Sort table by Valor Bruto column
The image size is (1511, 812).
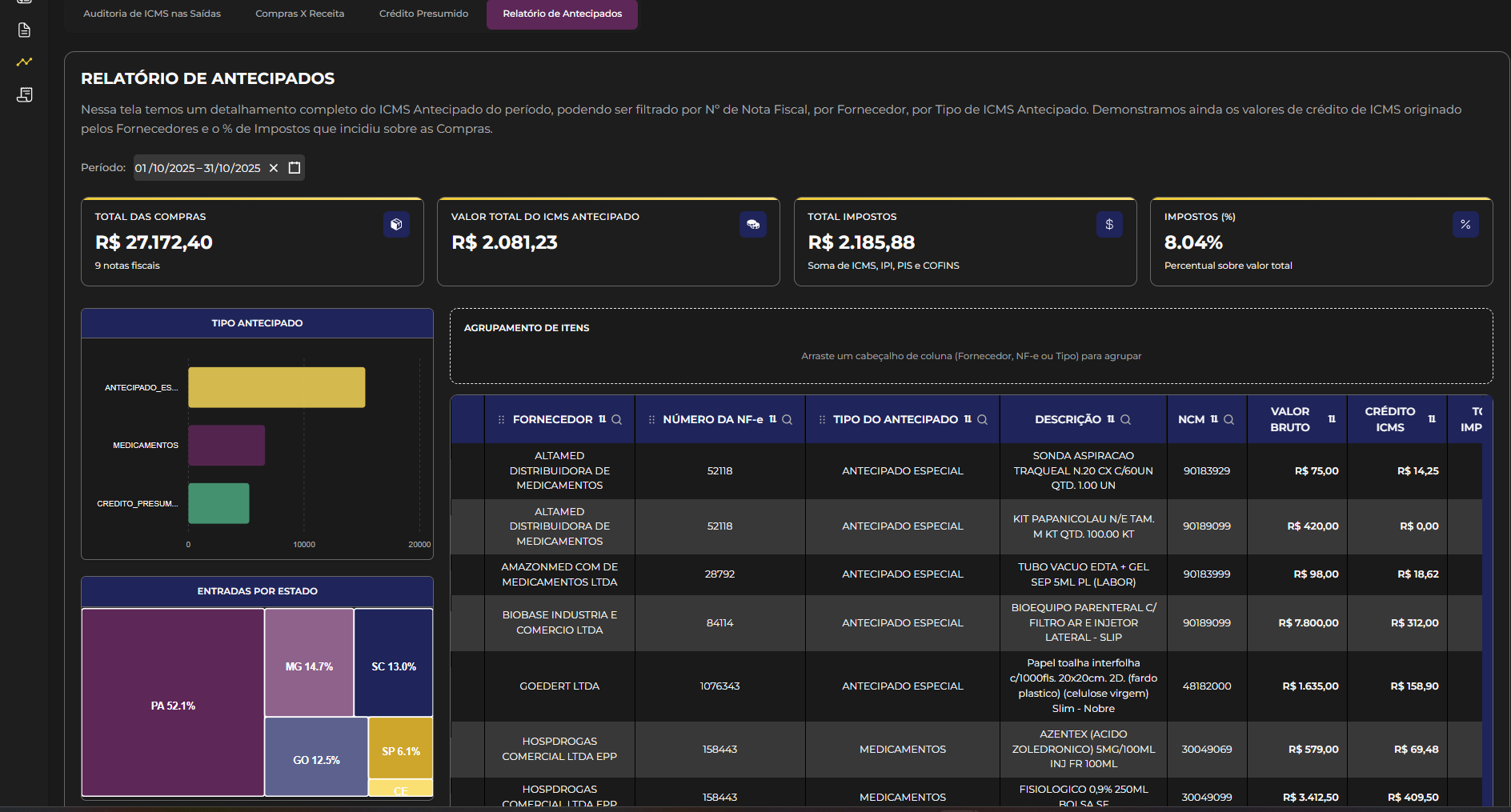(1332, 419)
